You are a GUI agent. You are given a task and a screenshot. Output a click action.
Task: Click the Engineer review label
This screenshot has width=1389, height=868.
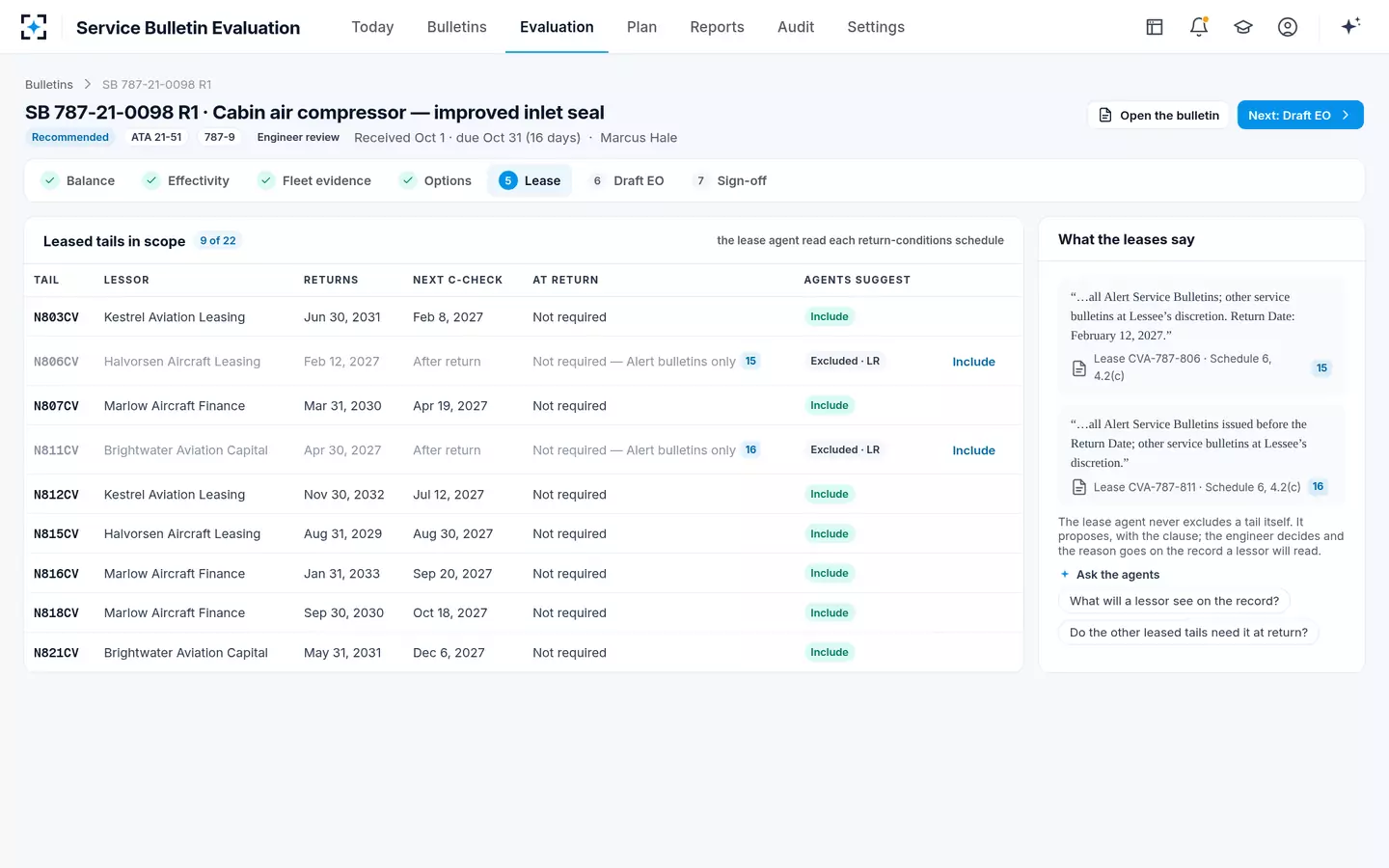coord(298,137)
